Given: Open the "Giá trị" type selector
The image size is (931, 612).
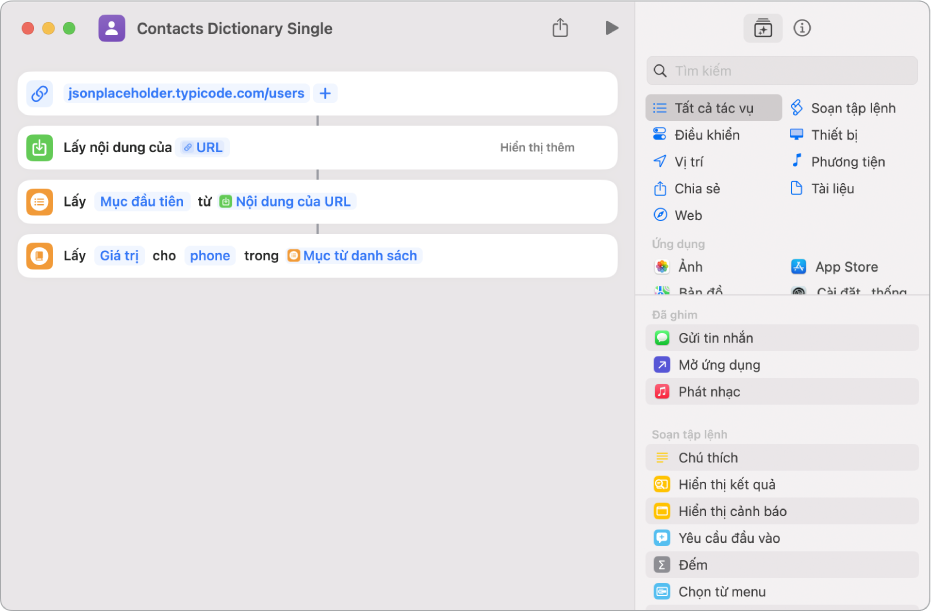Looking at the screenshot, I should 119,255.
